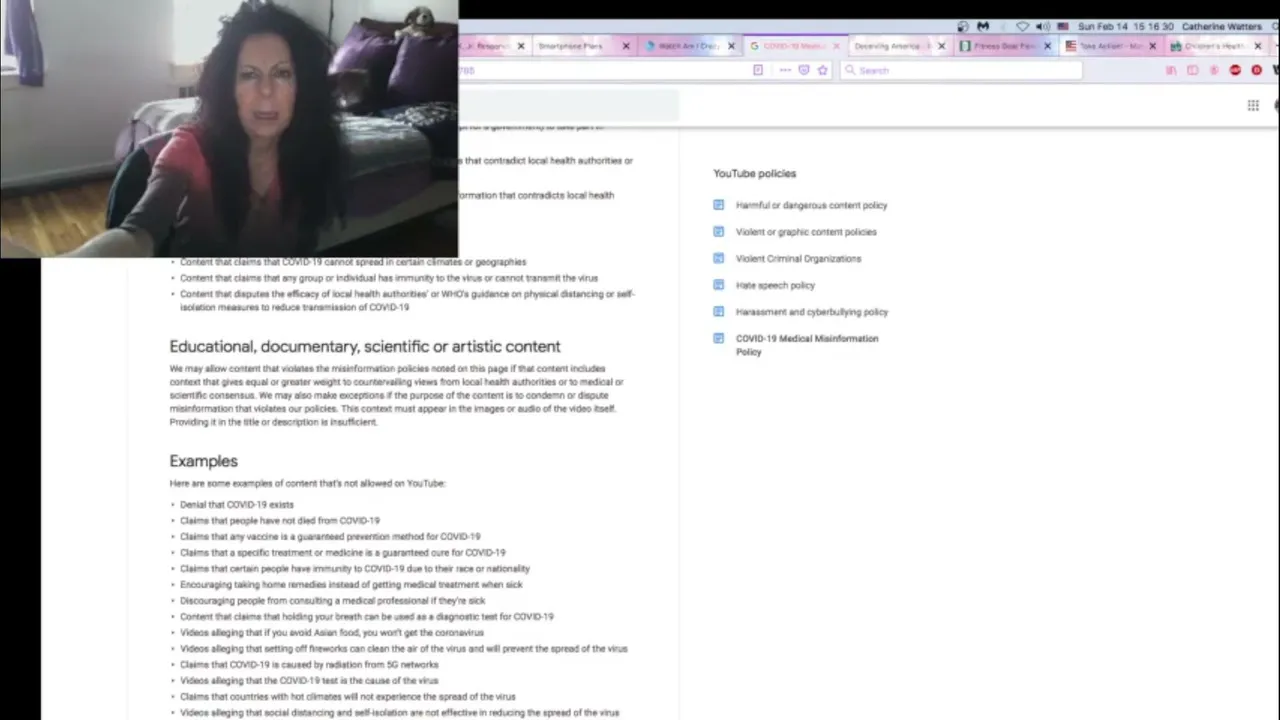Viewport: 1280px width, 720px height.
Task: Click the immunity due to race or nationality line
Action: pos(355,569)
